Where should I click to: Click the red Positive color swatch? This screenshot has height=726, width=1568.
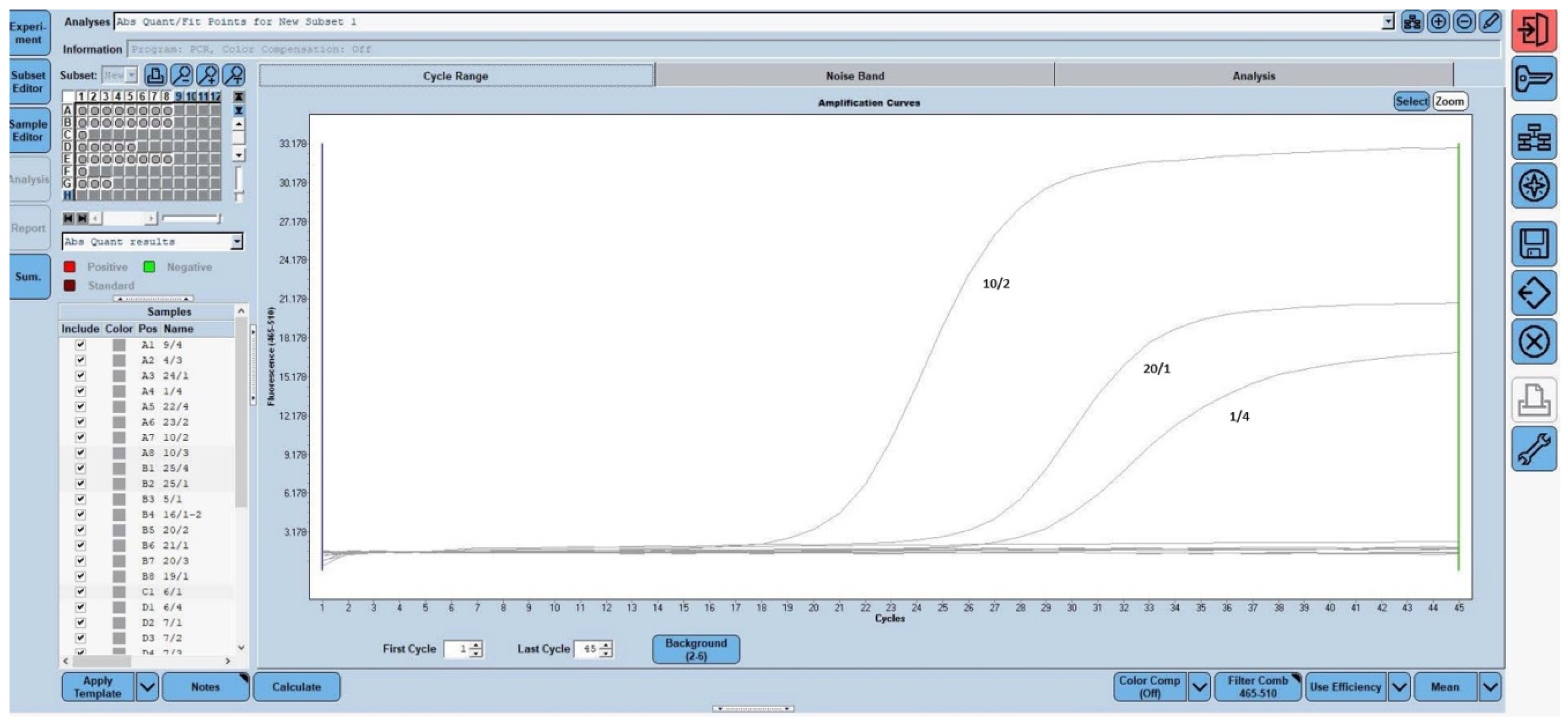pos(70,267)
